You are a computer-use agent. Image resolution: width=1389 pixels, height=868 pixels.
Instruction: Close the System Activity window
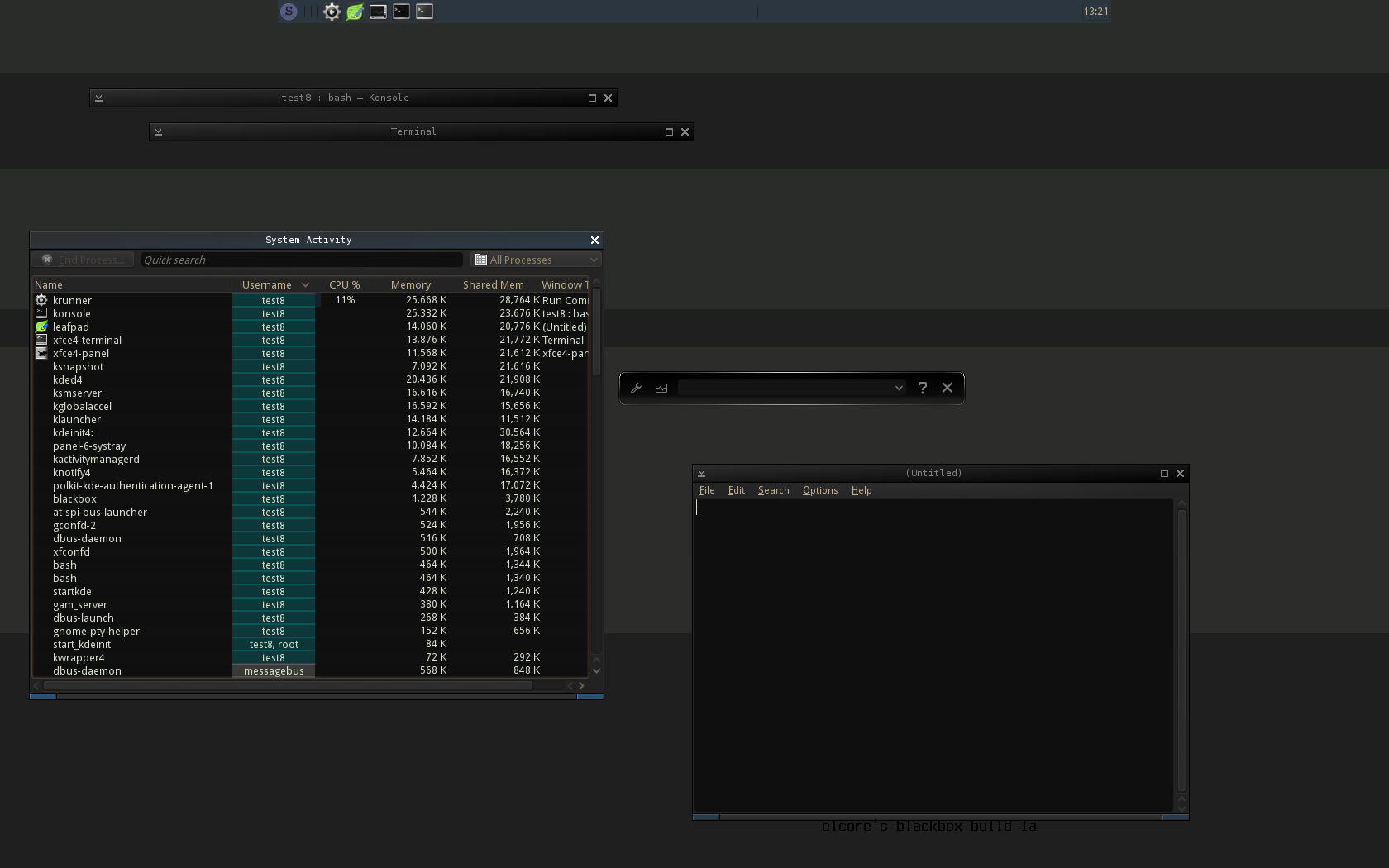point(594,240)
